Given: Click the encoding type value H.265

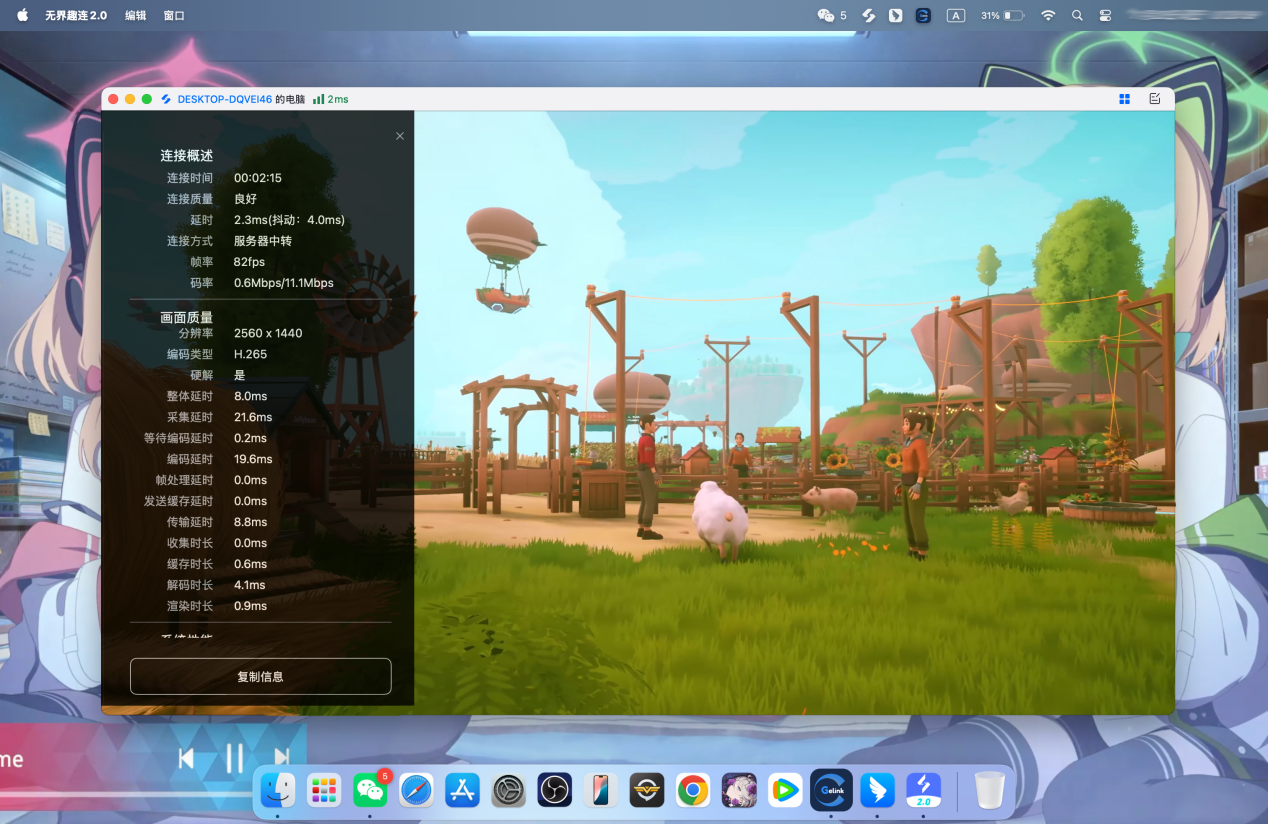Looking at the screenshot, I should click(x=250, y=354).
